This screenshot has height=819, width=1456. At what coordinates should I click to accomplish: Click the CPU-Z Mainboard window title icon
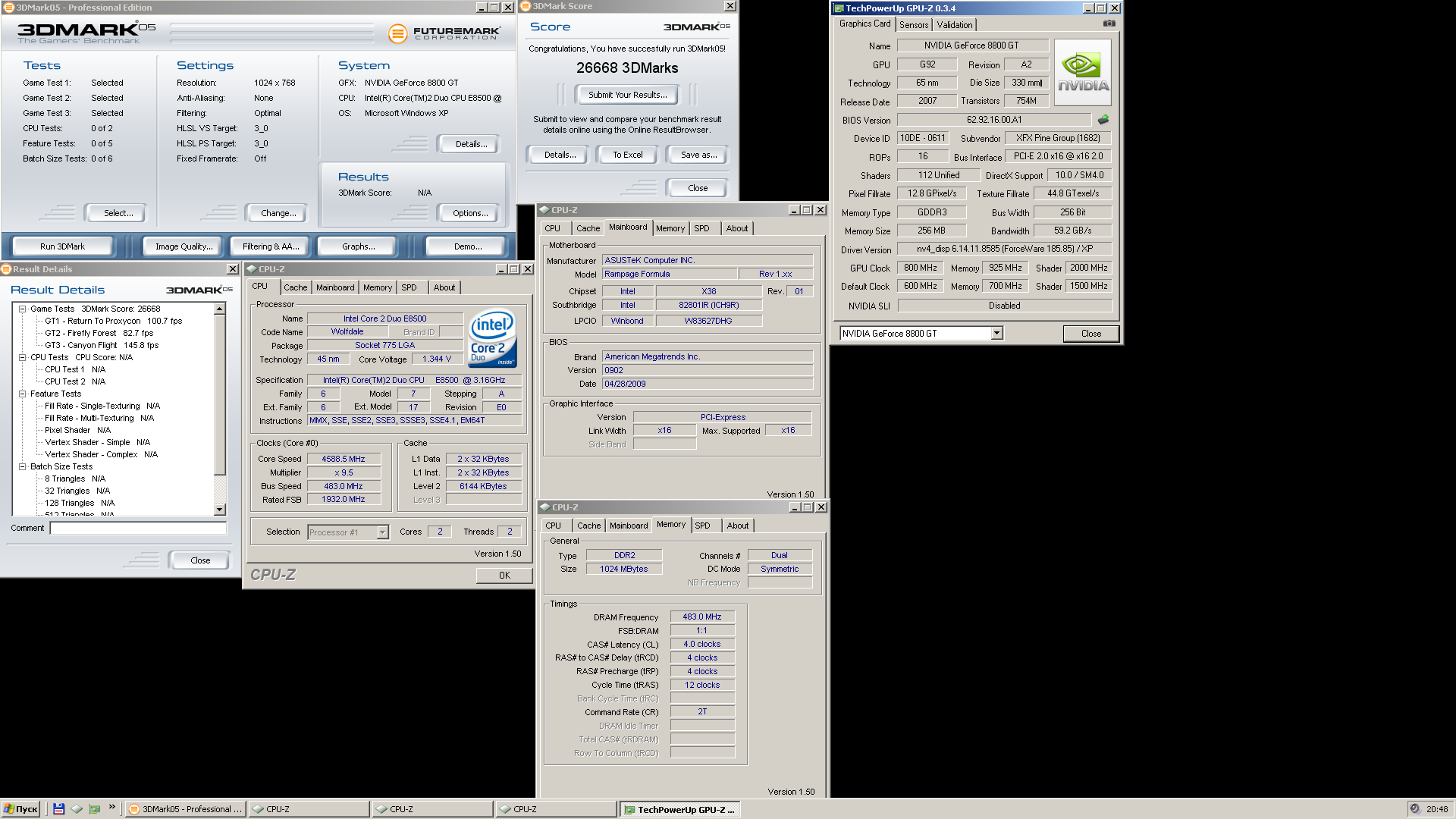pyautogui.click(x=544, y=210)
